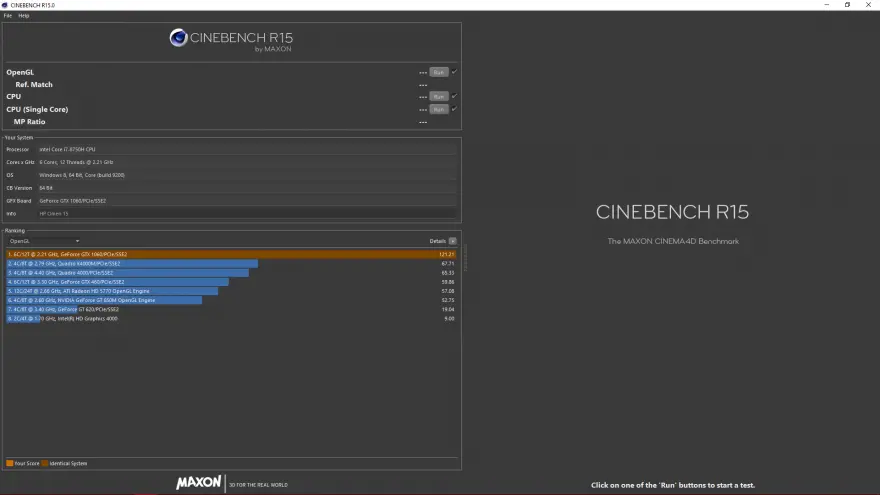Open the File menu
Viewport: 880px width, 495px height.
(7, 16)
